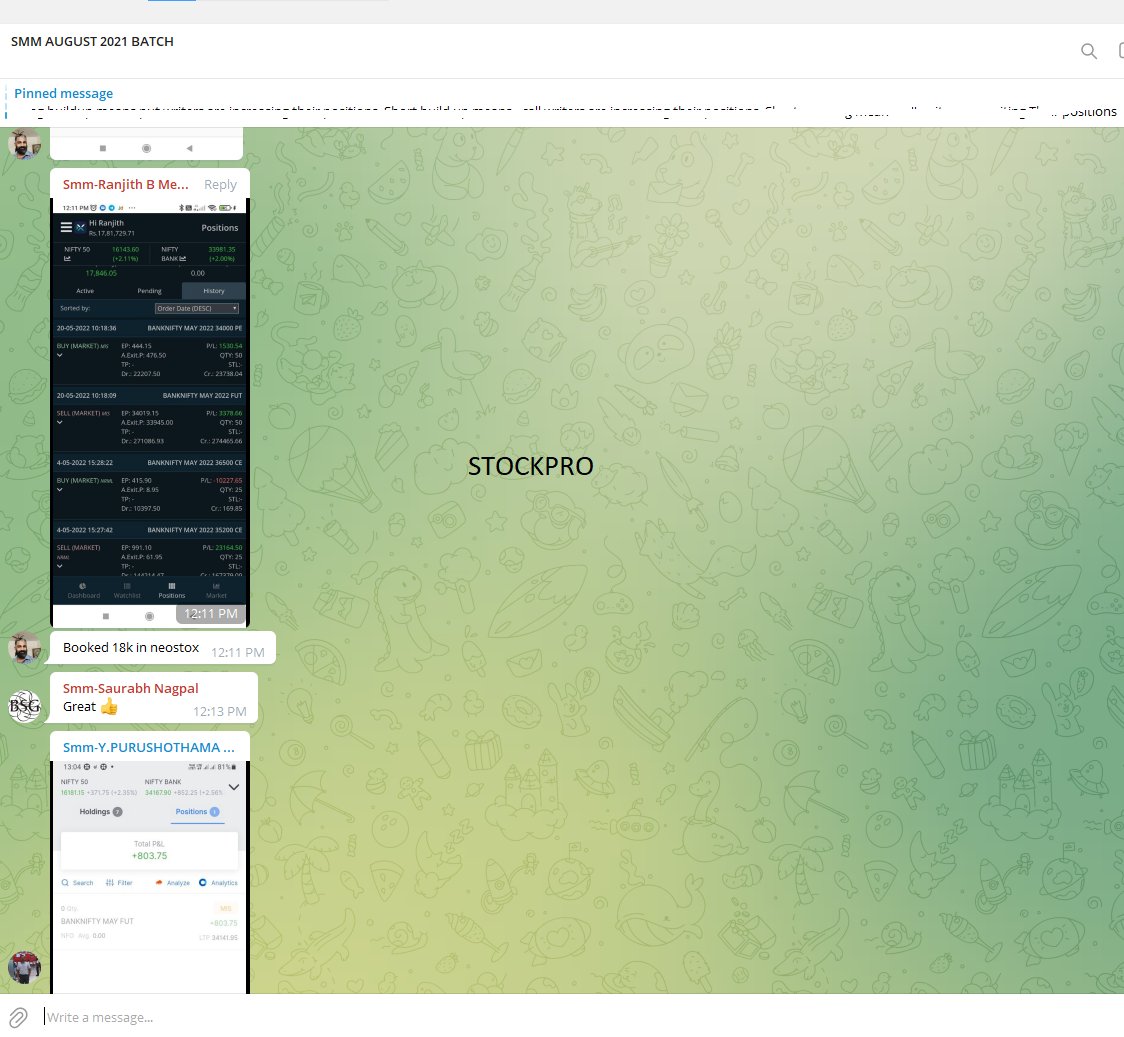The image size is (1124, 1037).
Task: Click the 'Booked 18k in neostox' message
Action: tap(163, 648)
